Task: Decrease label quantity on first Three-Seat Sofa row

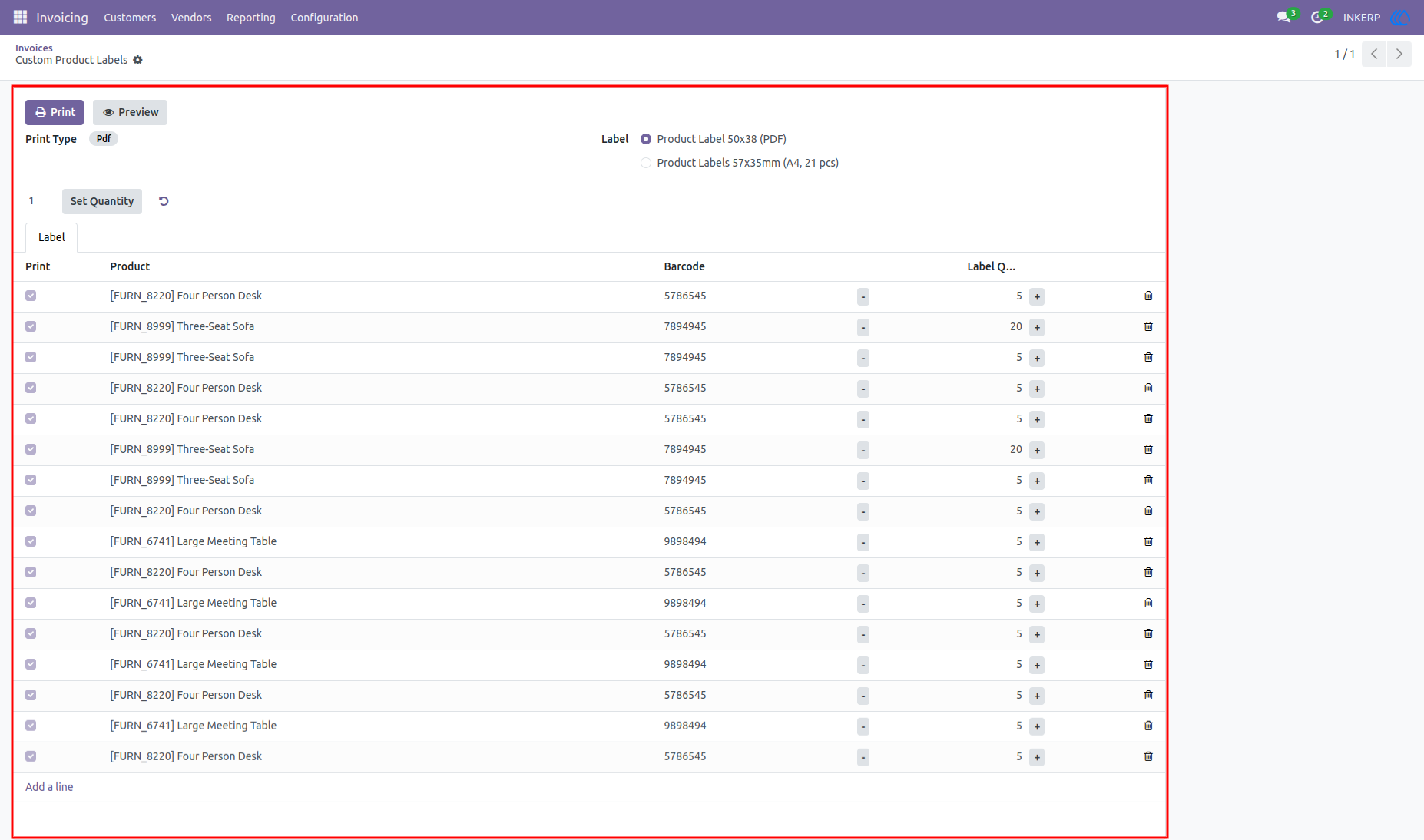Action: [863, 327]
